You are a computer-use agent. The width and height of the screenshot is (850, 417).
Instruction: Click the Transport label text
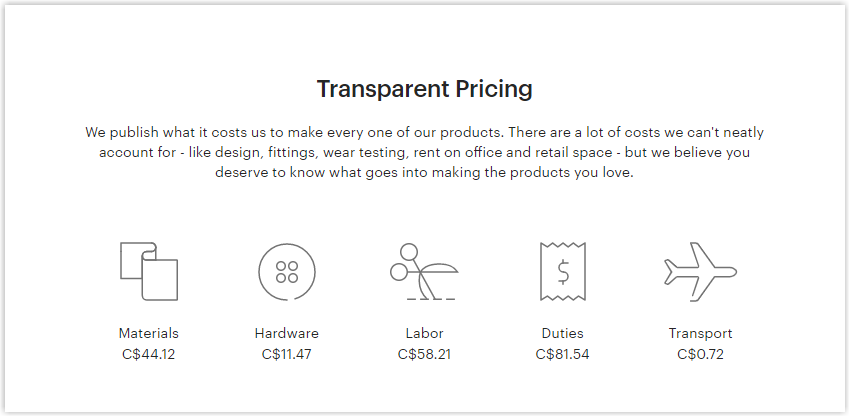click(700, 333)
